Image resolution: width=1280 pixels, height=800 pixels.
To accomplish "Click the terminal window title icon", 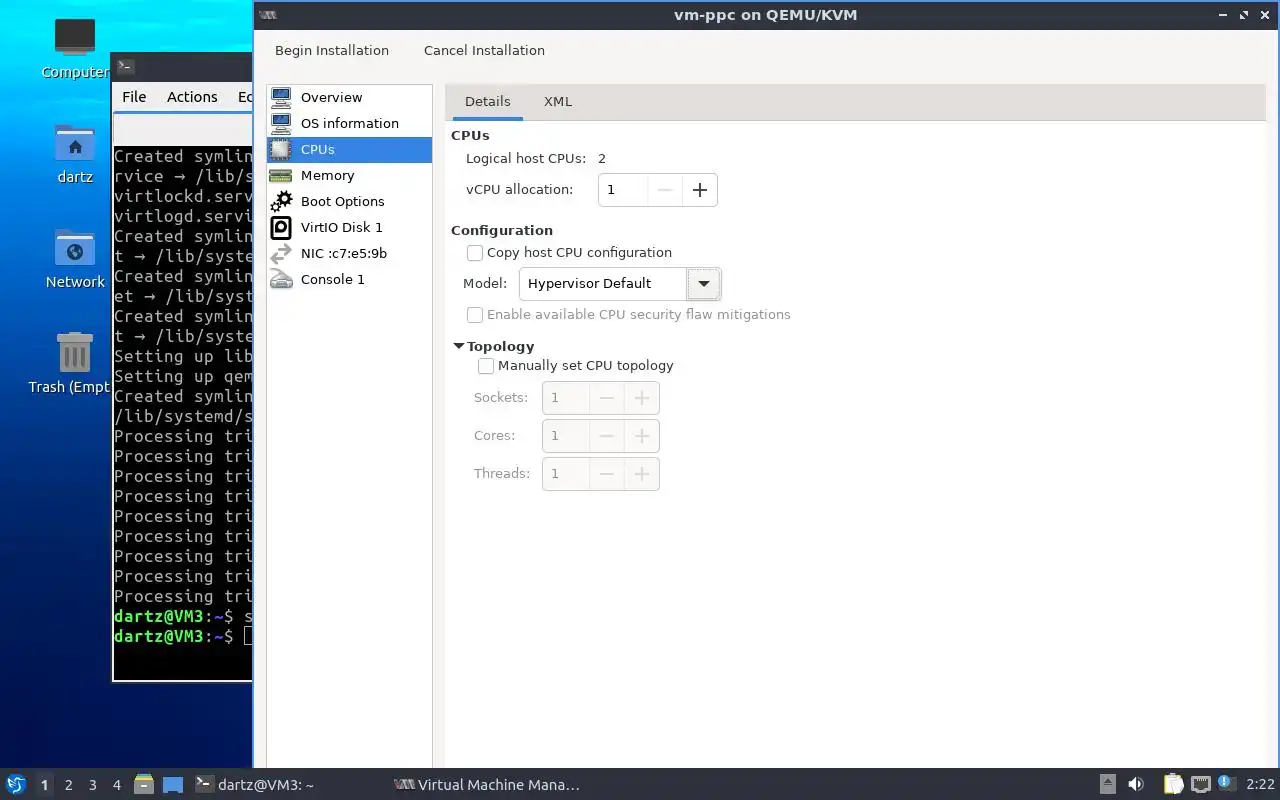I will click(x=125, y=66).
